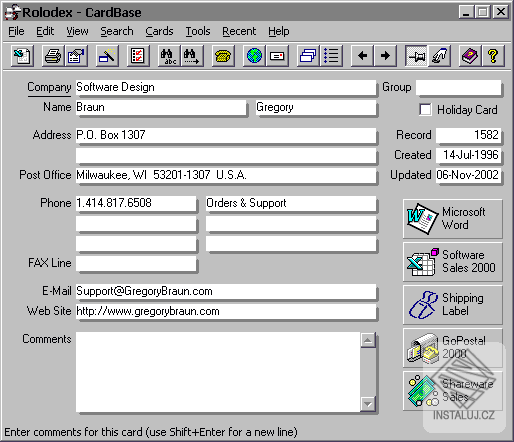The width and height of the screenshot is (514, 442).
Task: Click into the Group input field
Action: (458, 87)
